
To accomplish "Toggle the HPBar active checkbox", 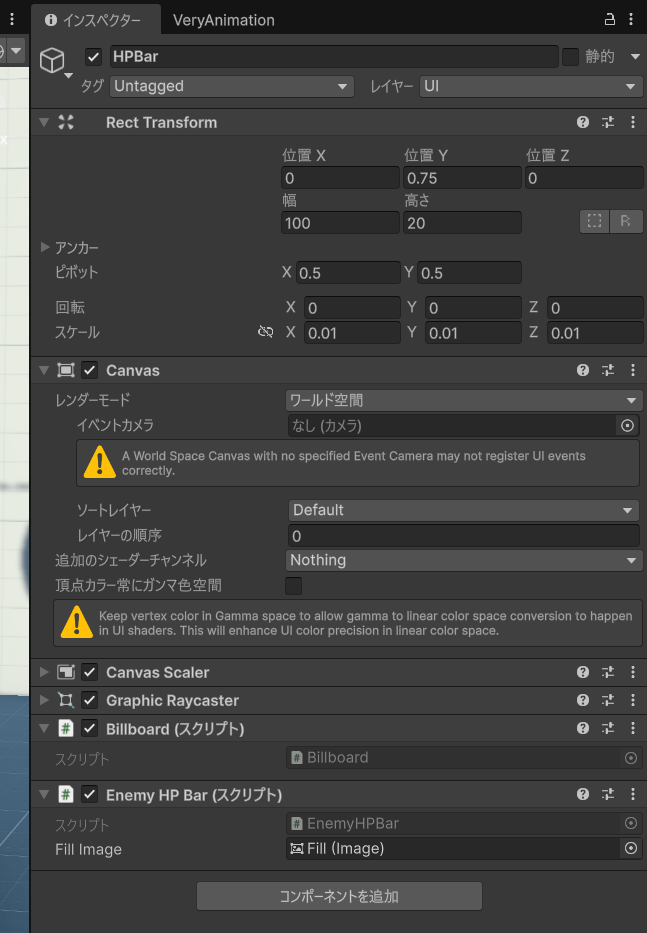I will pos(94,57).
